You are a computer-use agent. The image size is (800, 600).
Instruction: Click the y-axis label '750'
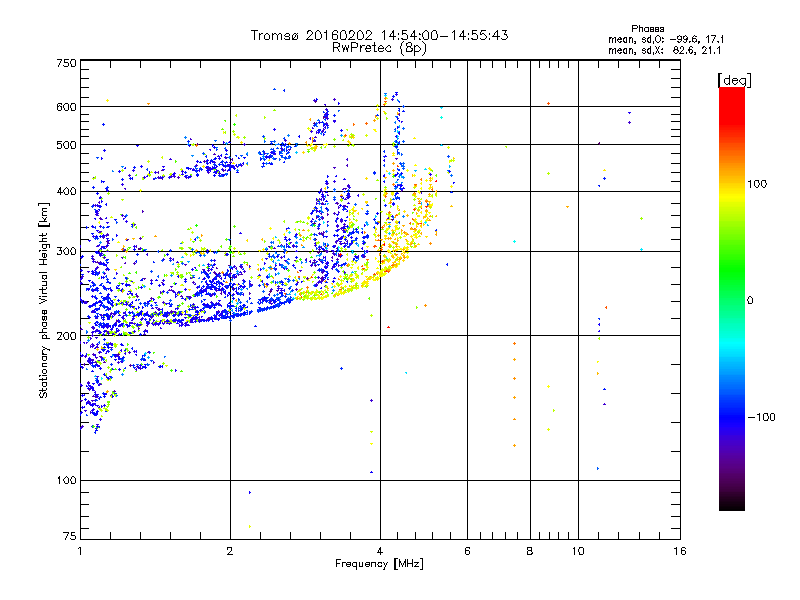pyautogui.click(x=66, y=63)
